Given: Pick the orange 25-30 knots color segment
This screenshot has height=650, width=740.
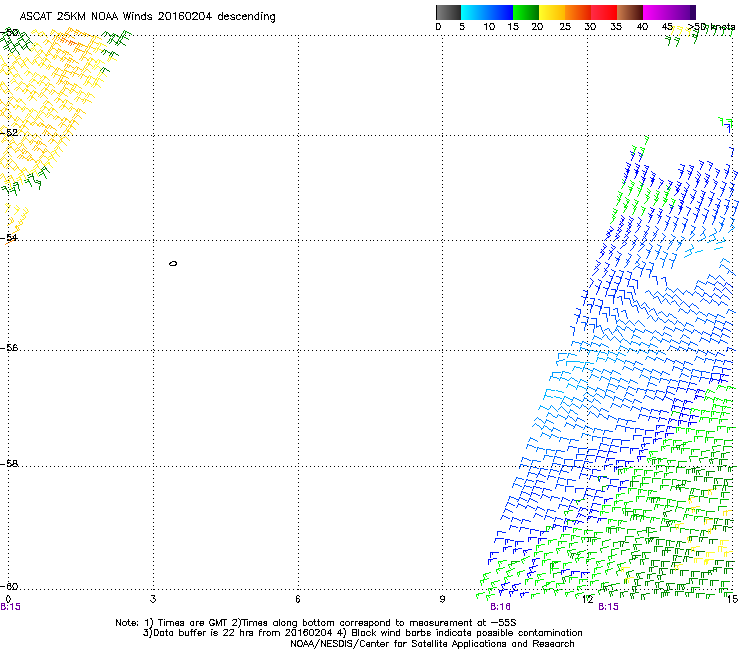Looking at the screenshot, I should point(578,12).
